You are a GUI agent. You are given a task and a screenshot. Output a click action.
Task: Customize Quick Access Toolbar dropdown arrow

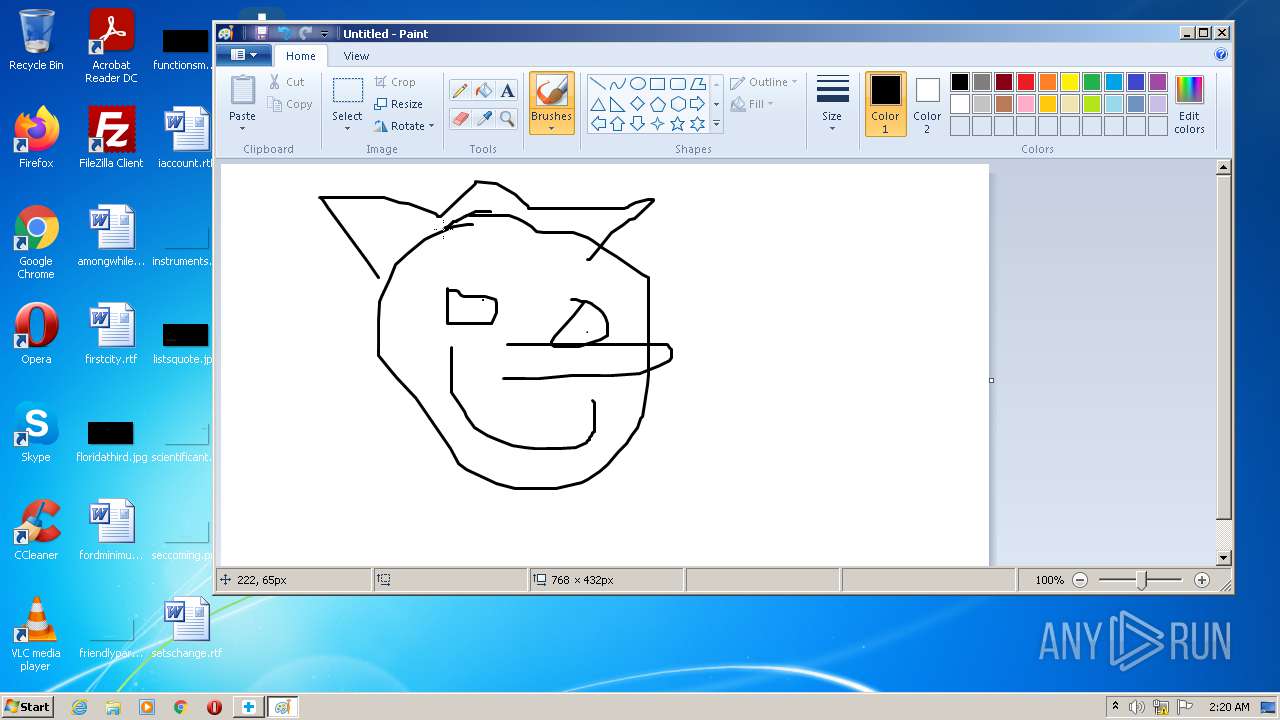(324, 34)
